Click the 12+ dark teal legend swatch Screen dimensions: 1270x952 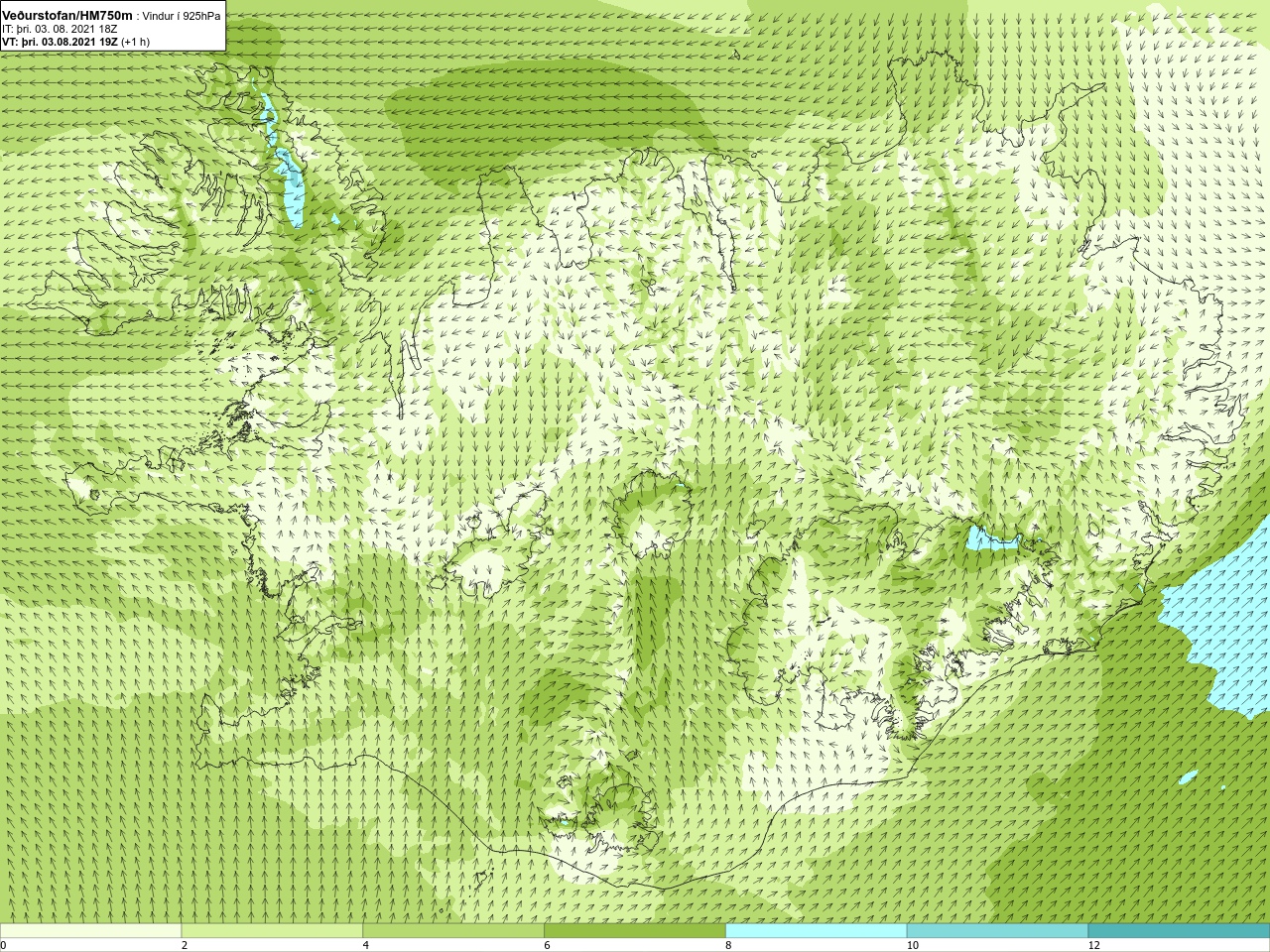1179,931
